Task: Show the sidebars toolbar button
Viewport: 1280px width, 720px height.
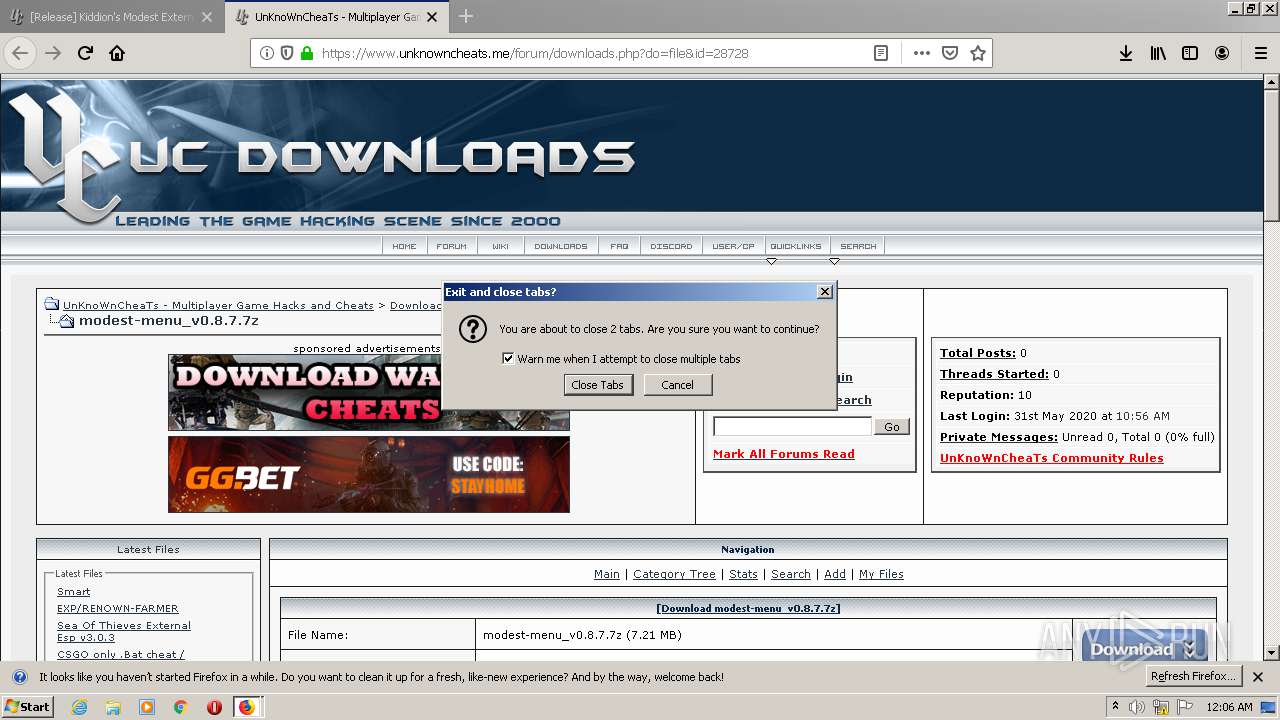Action: (1190, 53)
